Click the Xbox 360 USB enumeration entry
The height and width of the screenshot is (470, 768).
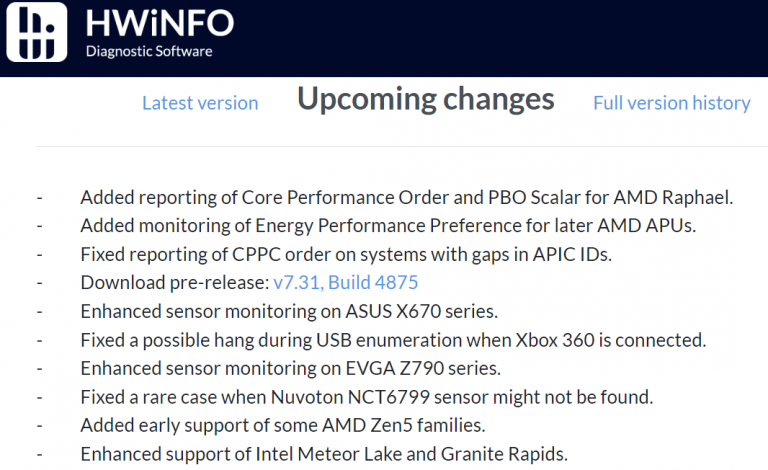(x=393, y=340)
